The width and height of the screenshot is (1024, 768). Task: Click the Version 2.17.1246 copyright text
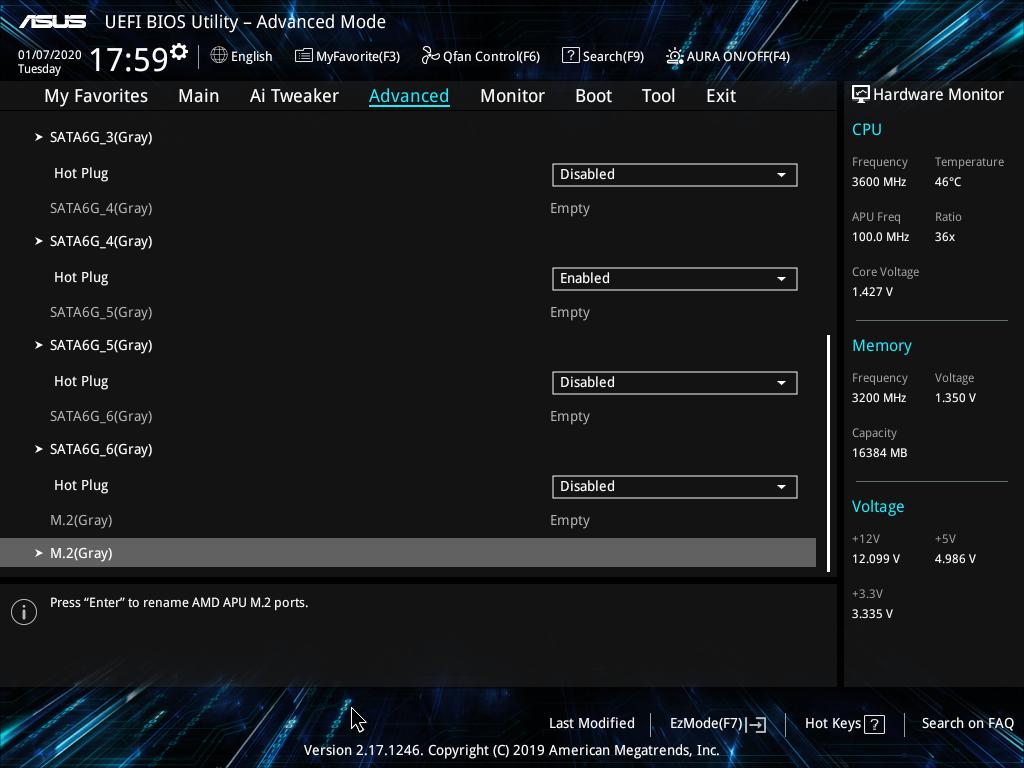(x=511, y=750)
